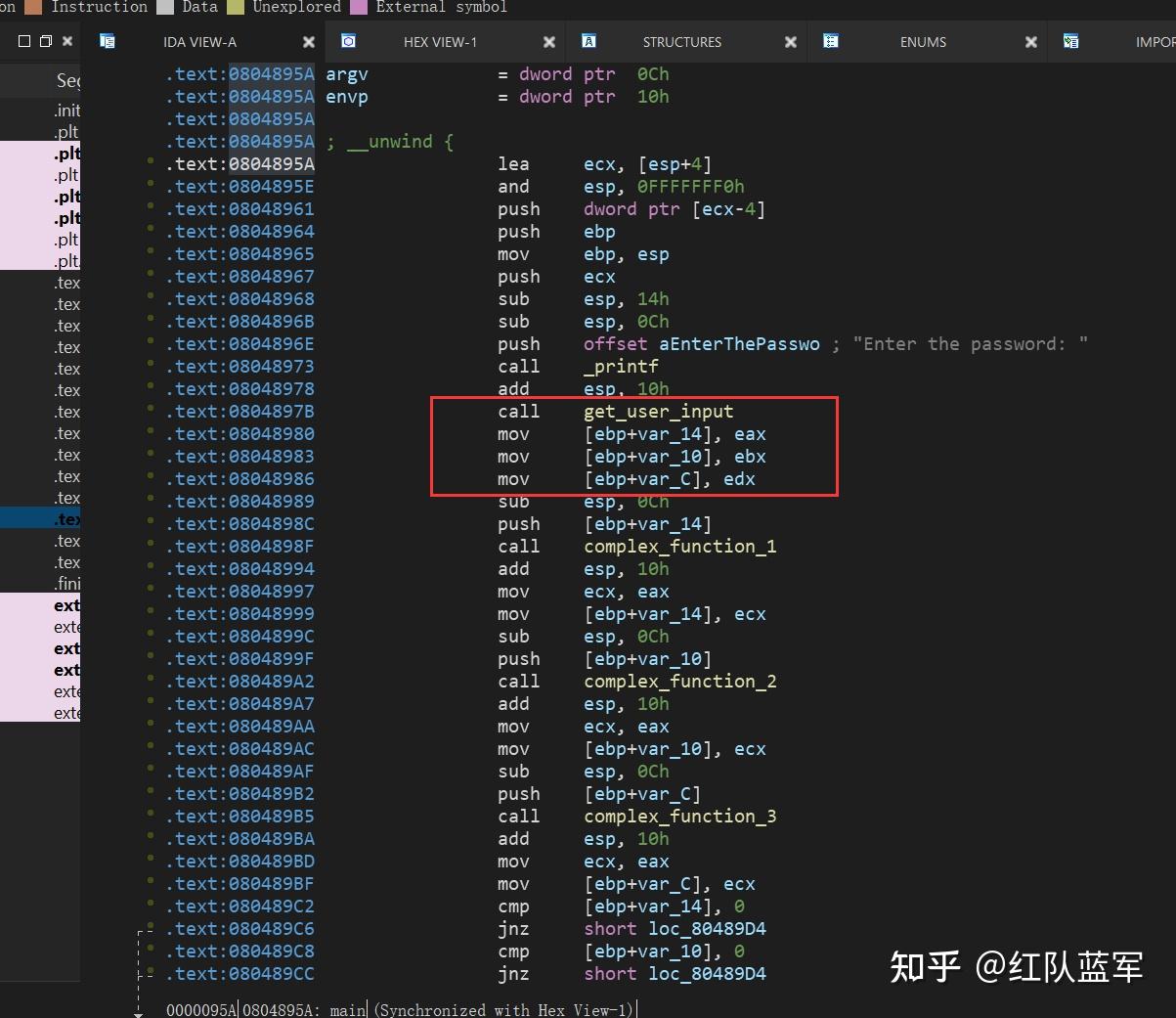
Task: Jump to complex_function_3
Action: [x=679, y=817]
